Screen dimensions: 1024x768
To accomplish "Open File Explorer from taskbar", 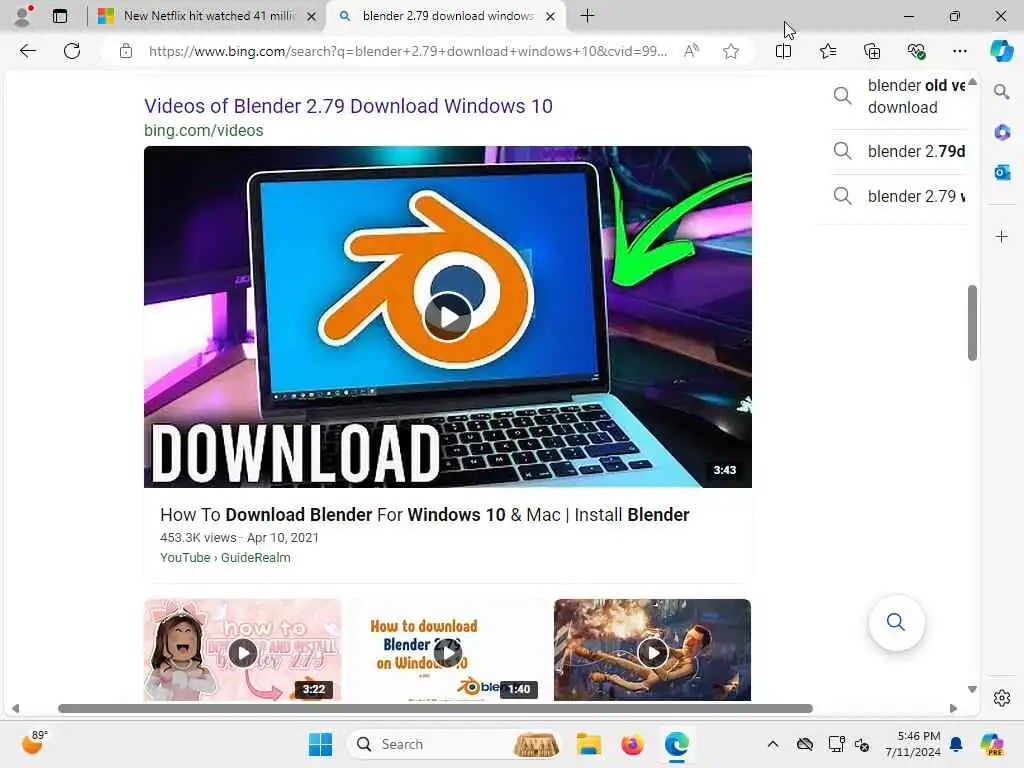I will click(x=588, y=744).
